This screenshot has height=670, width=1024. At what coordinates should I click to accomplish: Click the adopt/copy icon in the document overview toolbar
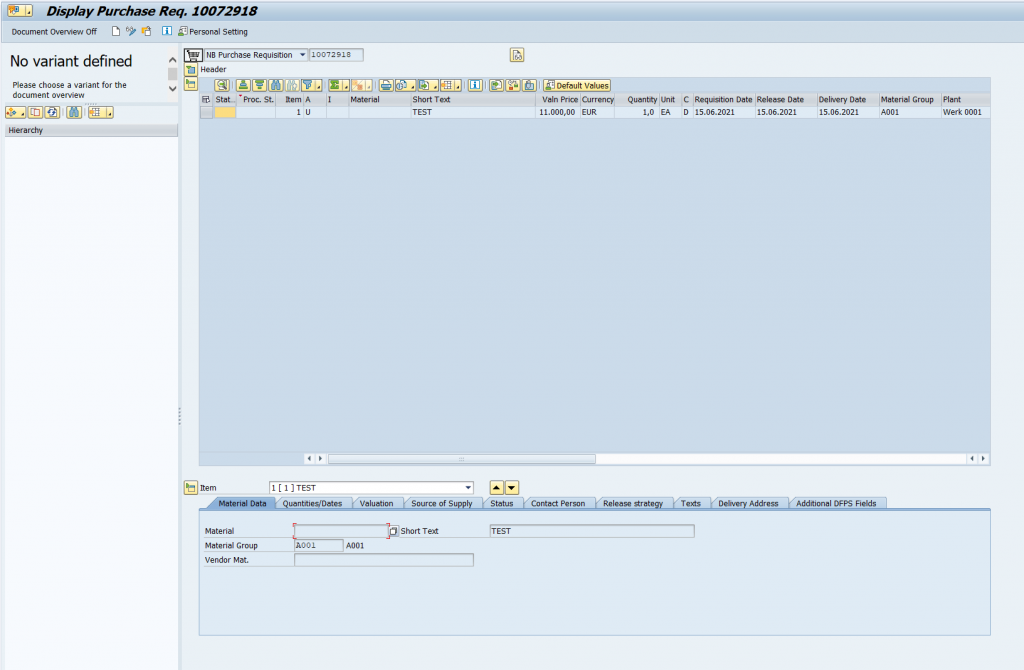coord(35,112)
